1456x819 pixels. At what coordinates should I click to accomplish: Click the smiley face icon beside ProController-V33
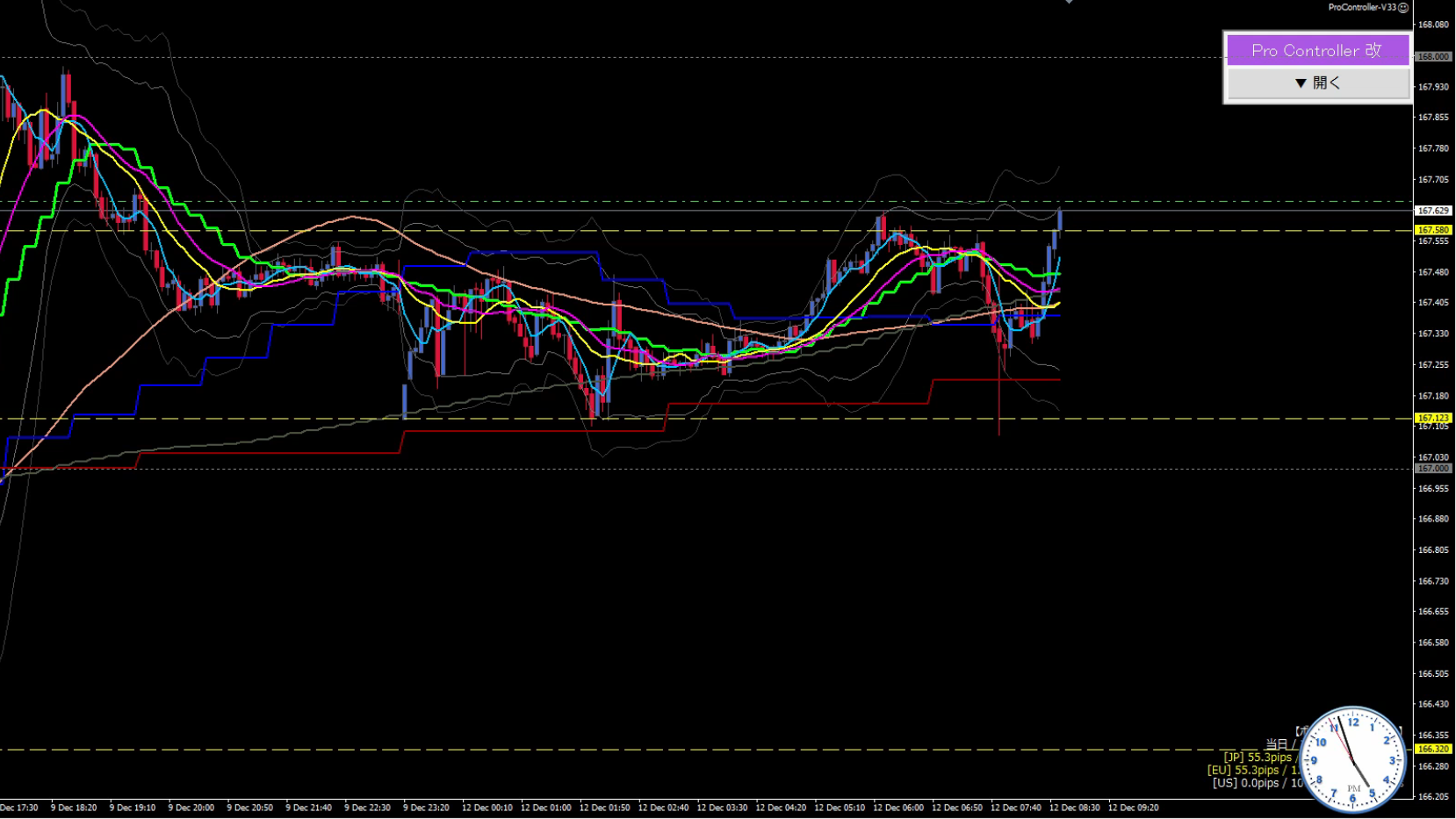[x=1403, y=7]
